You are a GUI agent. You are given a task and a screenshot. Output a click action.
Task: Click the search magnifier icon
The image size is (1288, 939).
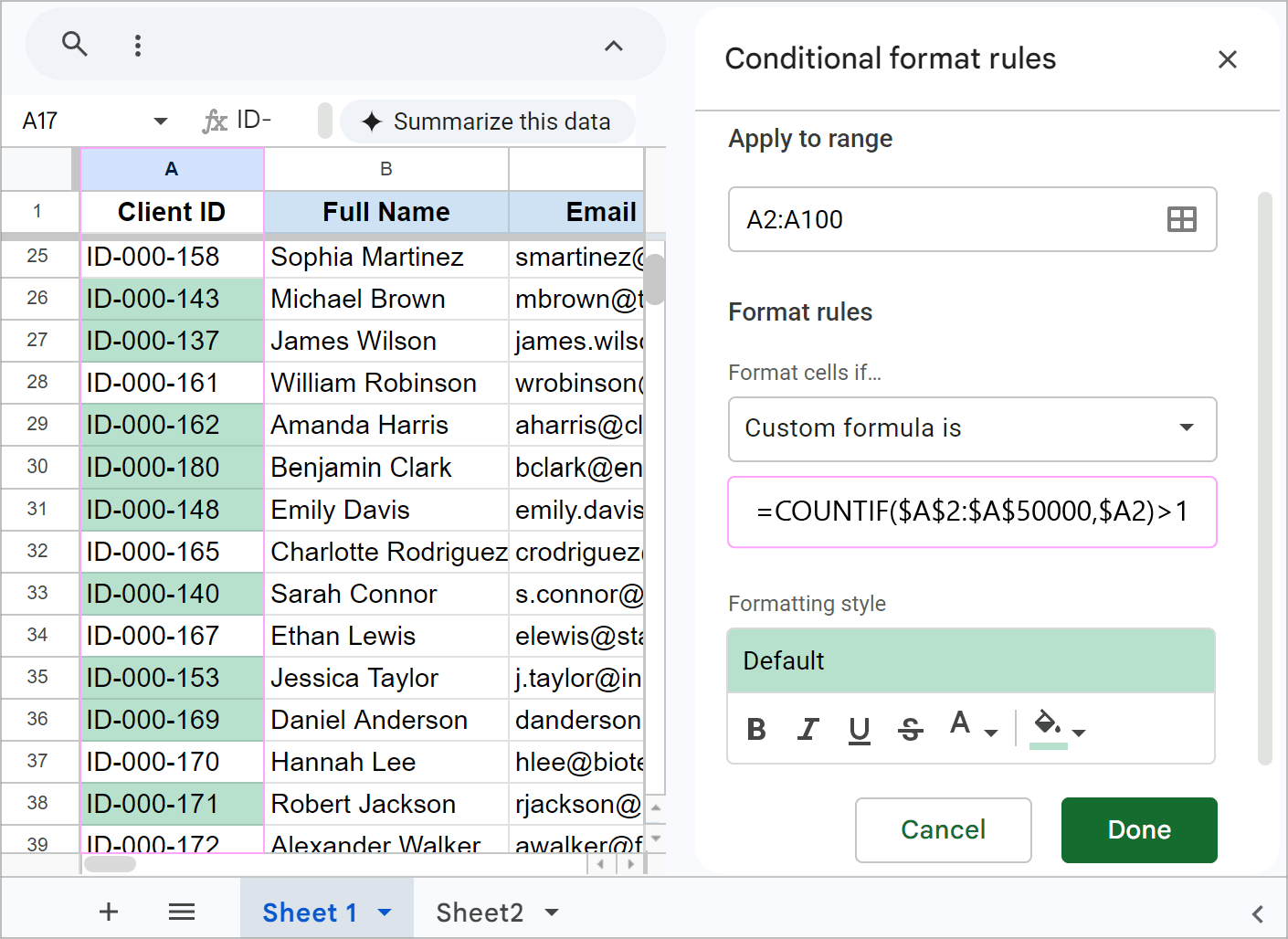[x=75, y=44]
